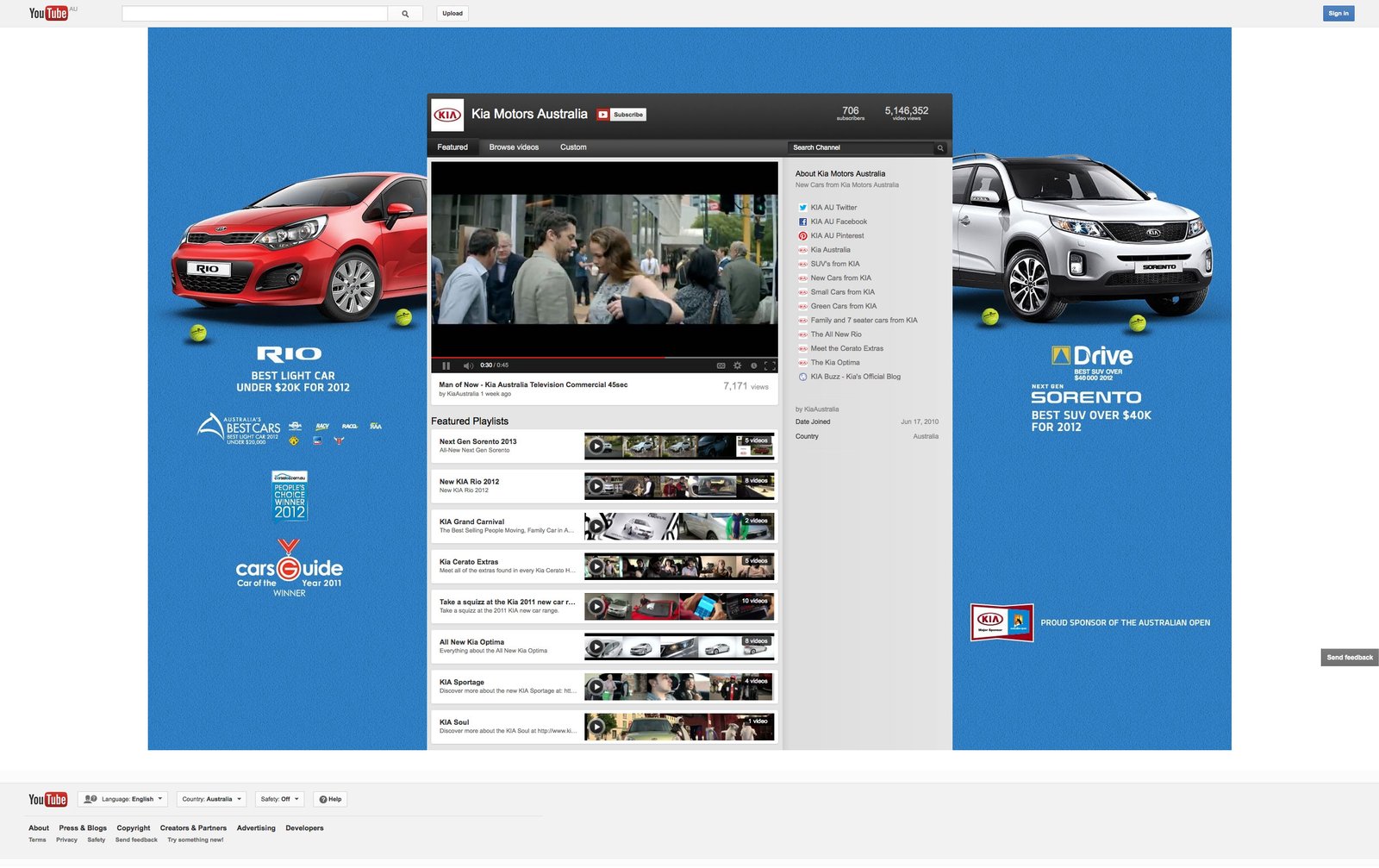Open SUV's from KIA link
Viewport: 1379px width, 868px height.
pos(835,264)
